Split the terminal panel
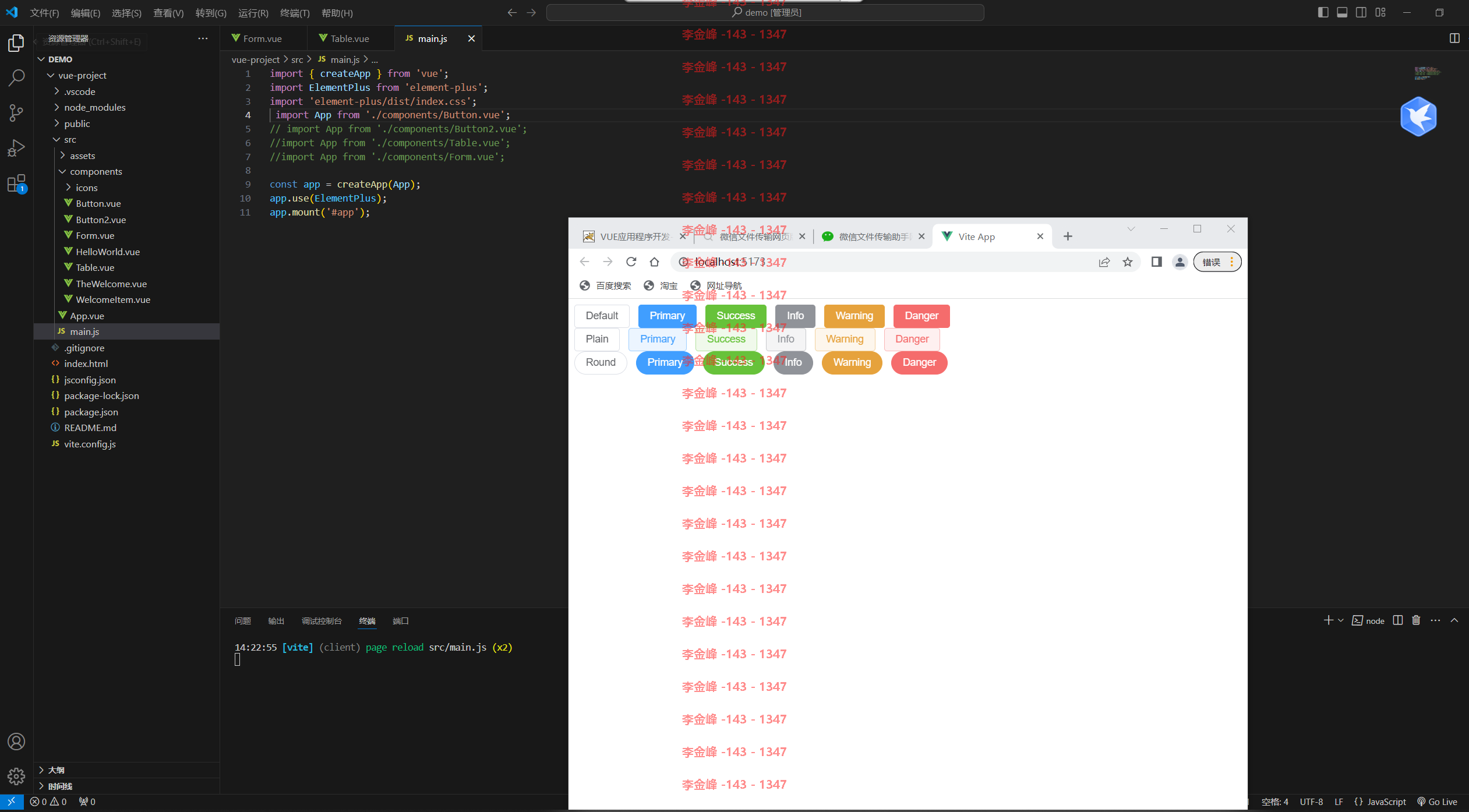The height and width of the screenshot is (812, 1469). pyautogui.click(x=1398, y=620)
